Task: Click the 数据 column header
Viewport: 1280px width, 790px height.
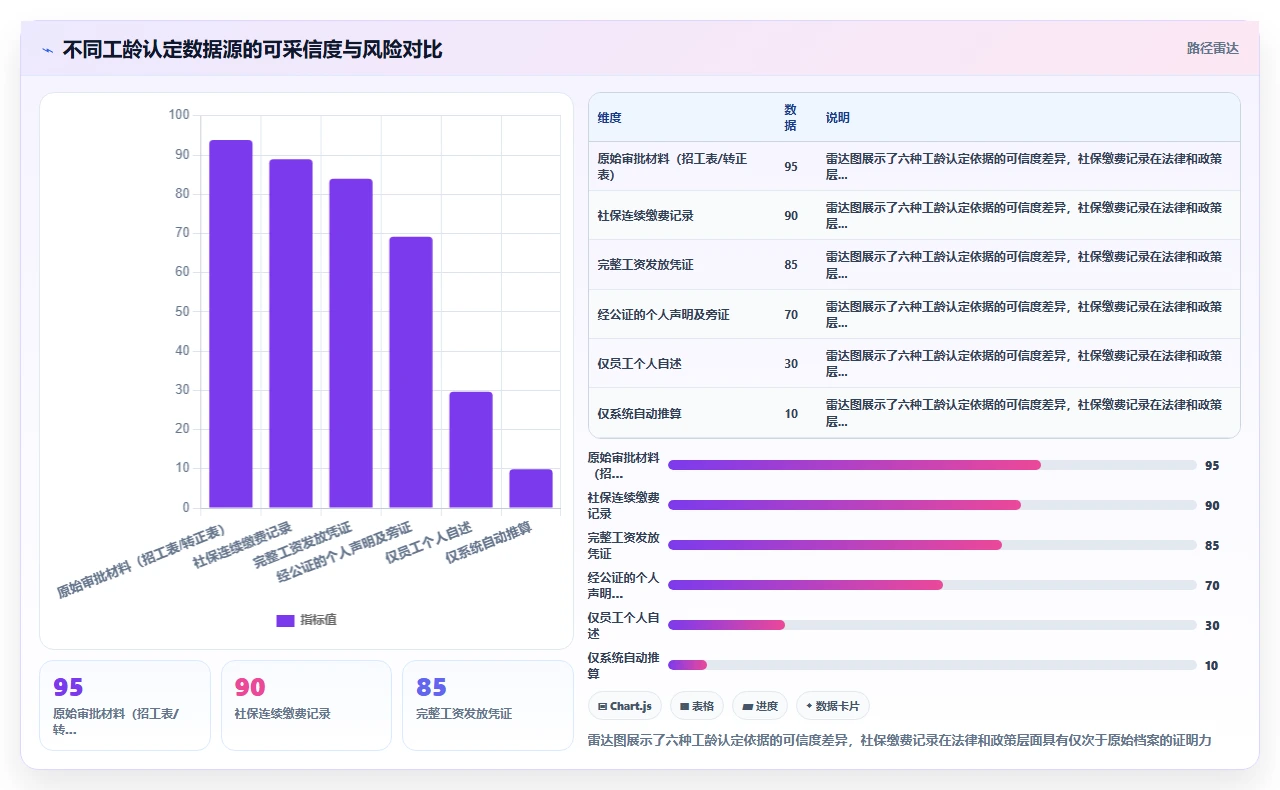Action: click(791, 118)
